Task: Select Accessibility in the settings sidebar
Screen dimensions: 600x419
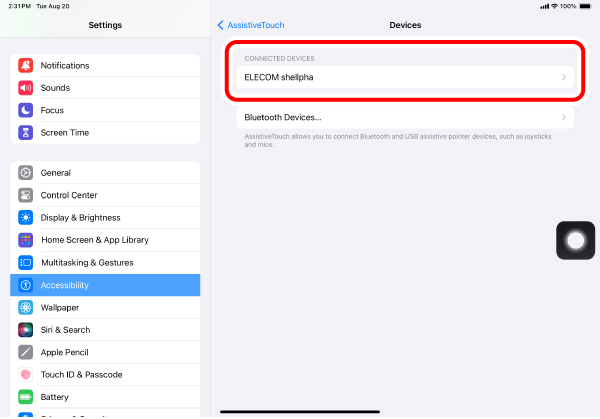Action: 105,285
